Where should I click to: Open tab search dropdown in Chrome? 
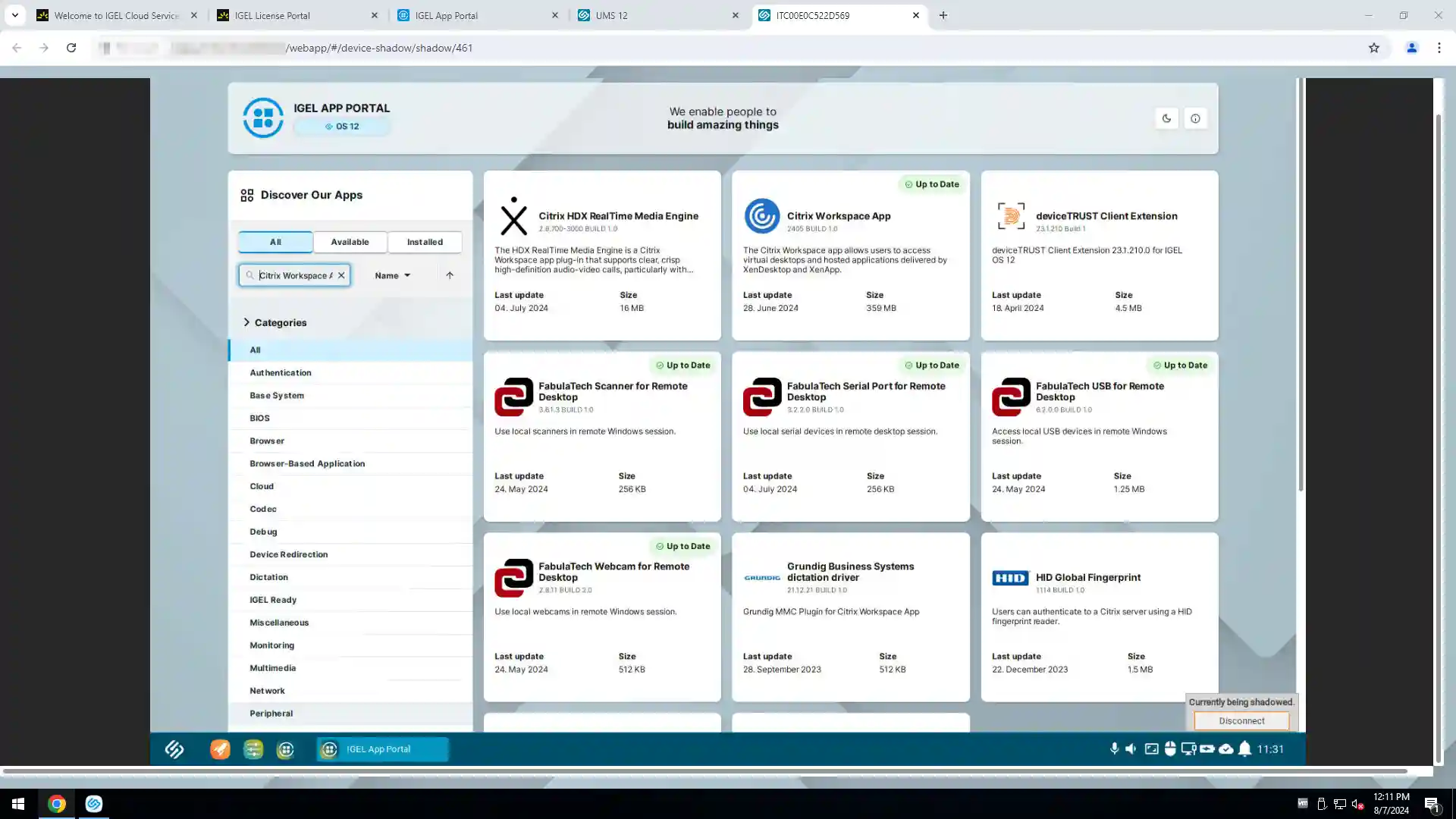[14, 15]
